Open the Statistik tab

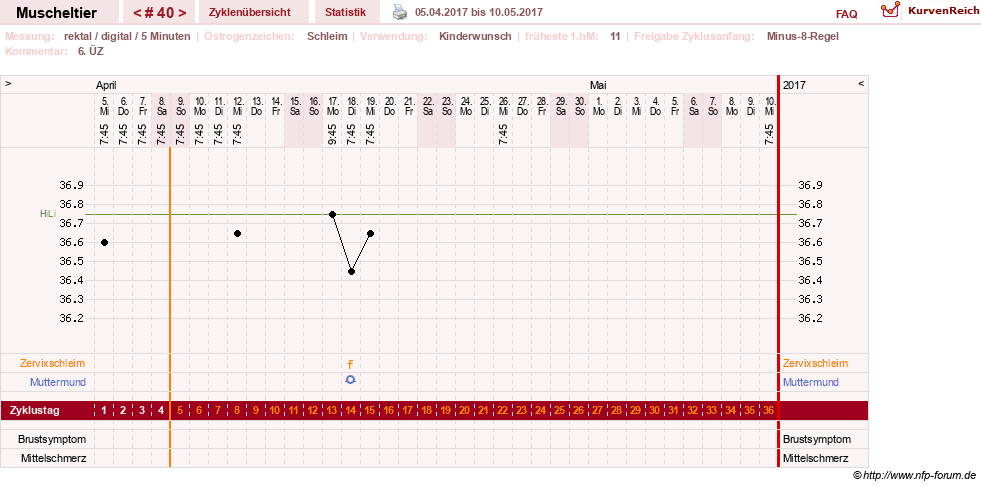(345, 13)
